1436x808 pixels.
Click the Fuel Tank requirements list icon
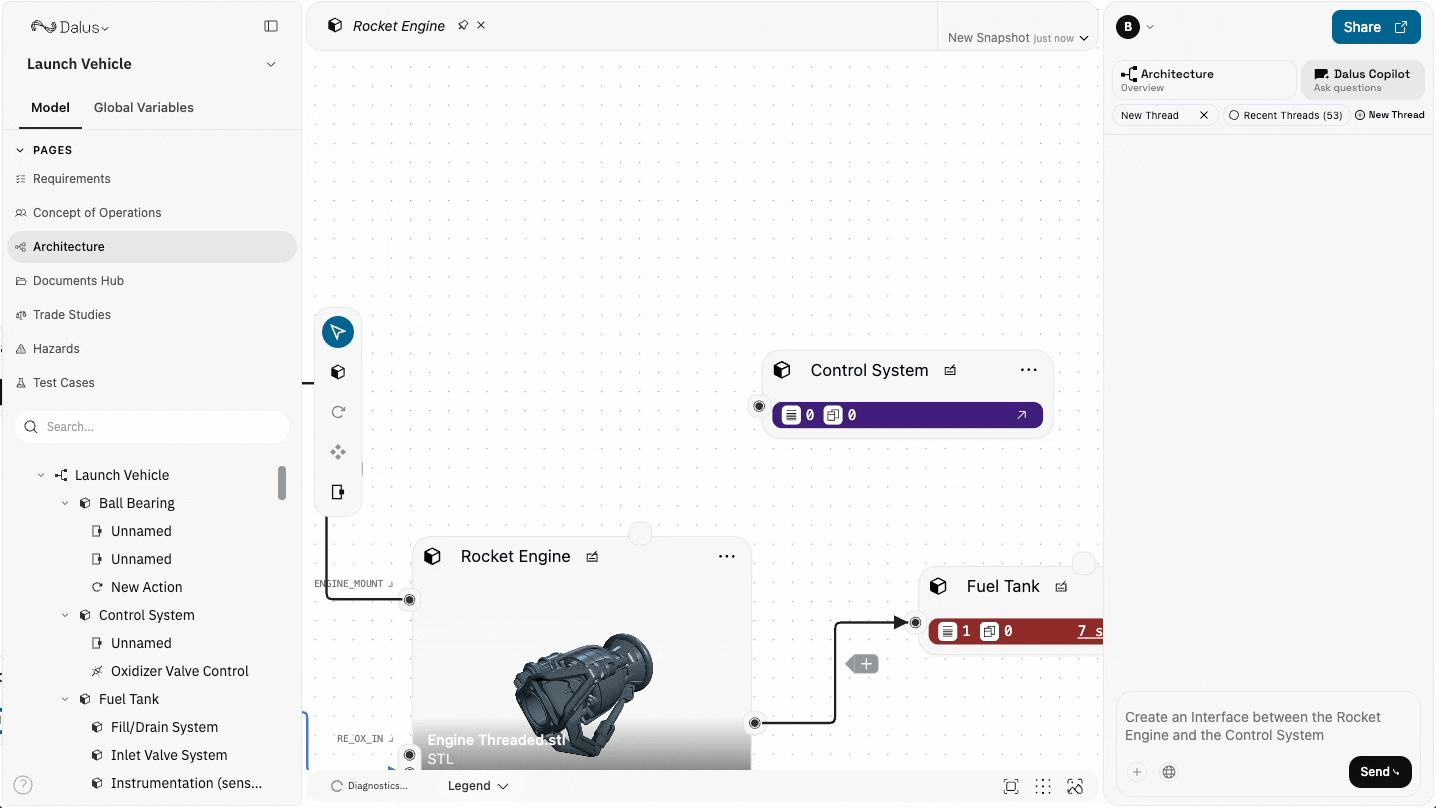[947, 631]
